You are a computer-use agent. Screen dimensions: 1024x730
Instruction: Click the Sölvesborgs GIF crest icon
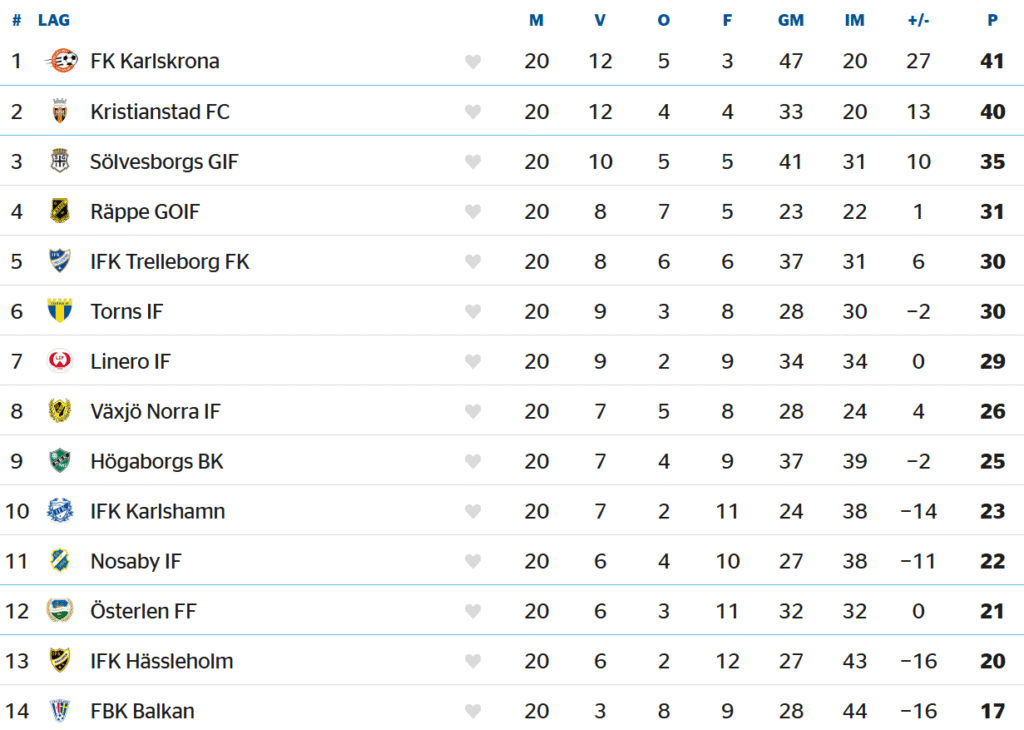(x=60, y=161)
